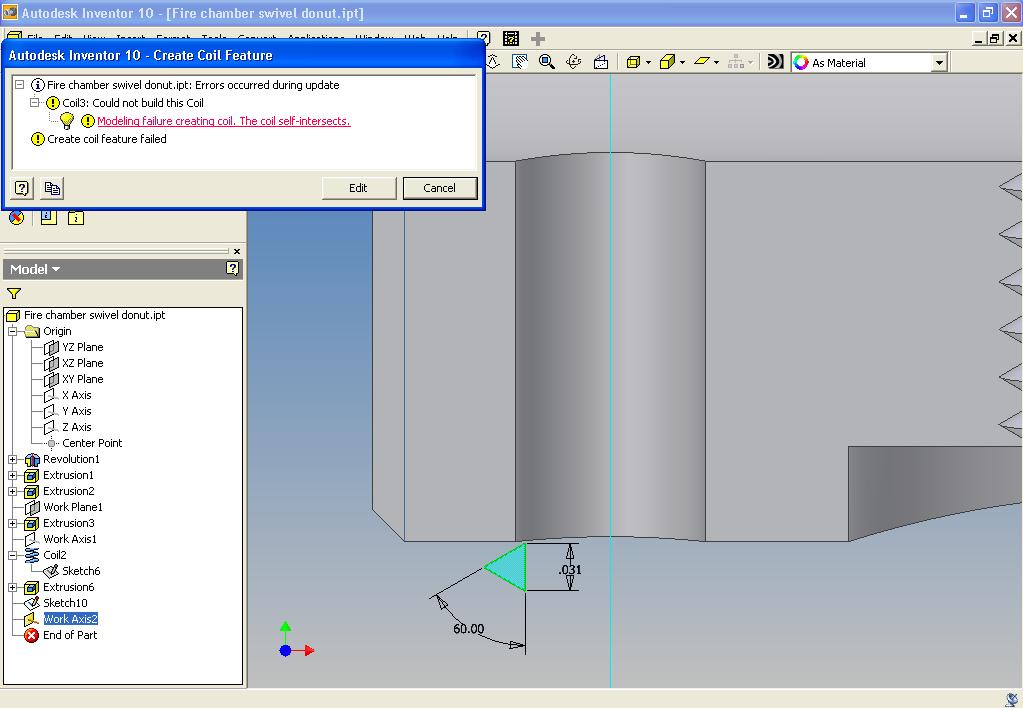
Task: Expand the Extrusion1 feature node
Action: 12,475
